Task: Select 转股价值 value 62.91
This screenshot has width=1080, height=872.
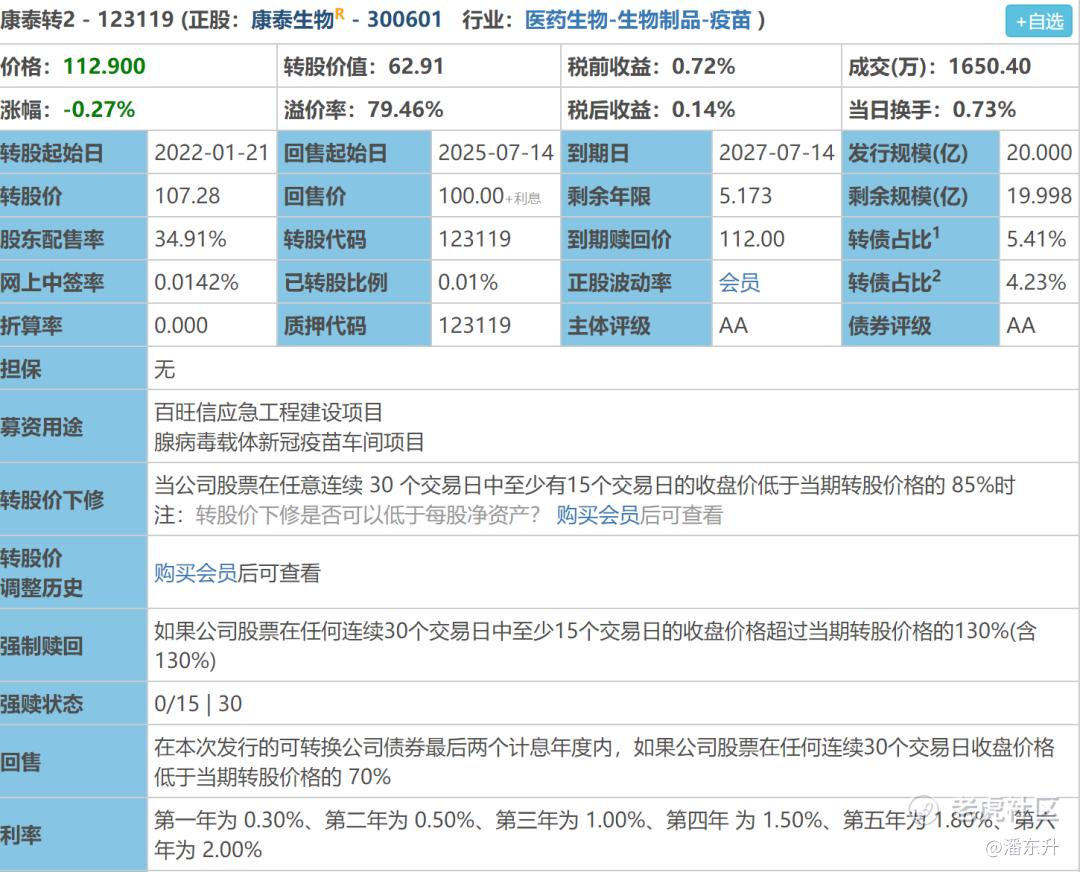Action: [x=416, y=66]
